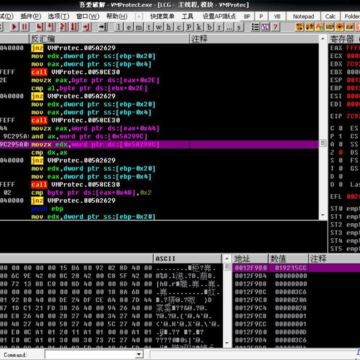Select the EFL flags register row
This screenshot has width=360, height=360.
[345, 197]
